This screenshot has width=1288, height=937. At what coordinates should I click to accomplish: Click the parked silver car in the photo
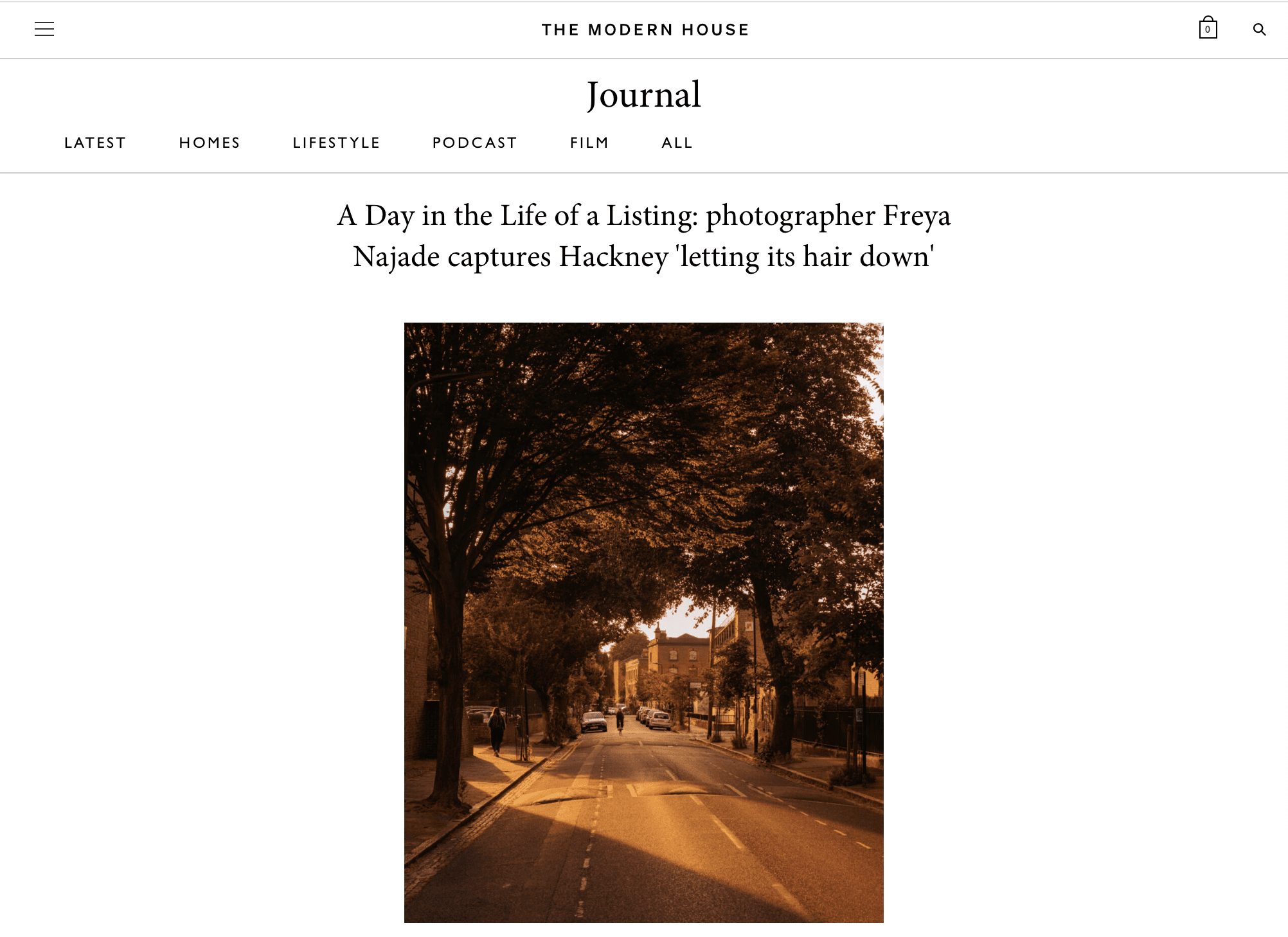[659, 721]
